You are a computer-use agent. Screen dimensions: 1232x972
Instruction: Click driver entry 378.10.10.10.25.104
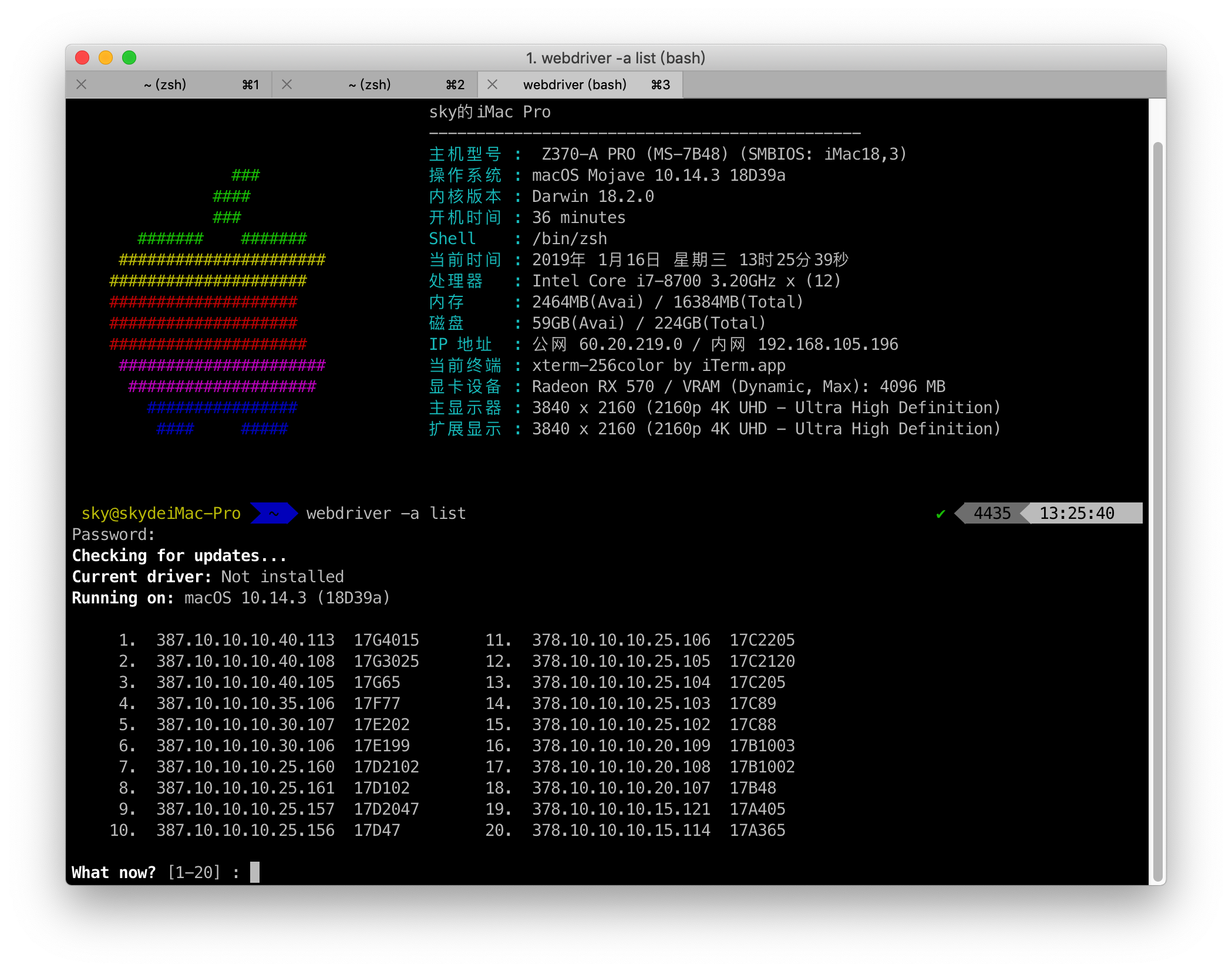621,683
